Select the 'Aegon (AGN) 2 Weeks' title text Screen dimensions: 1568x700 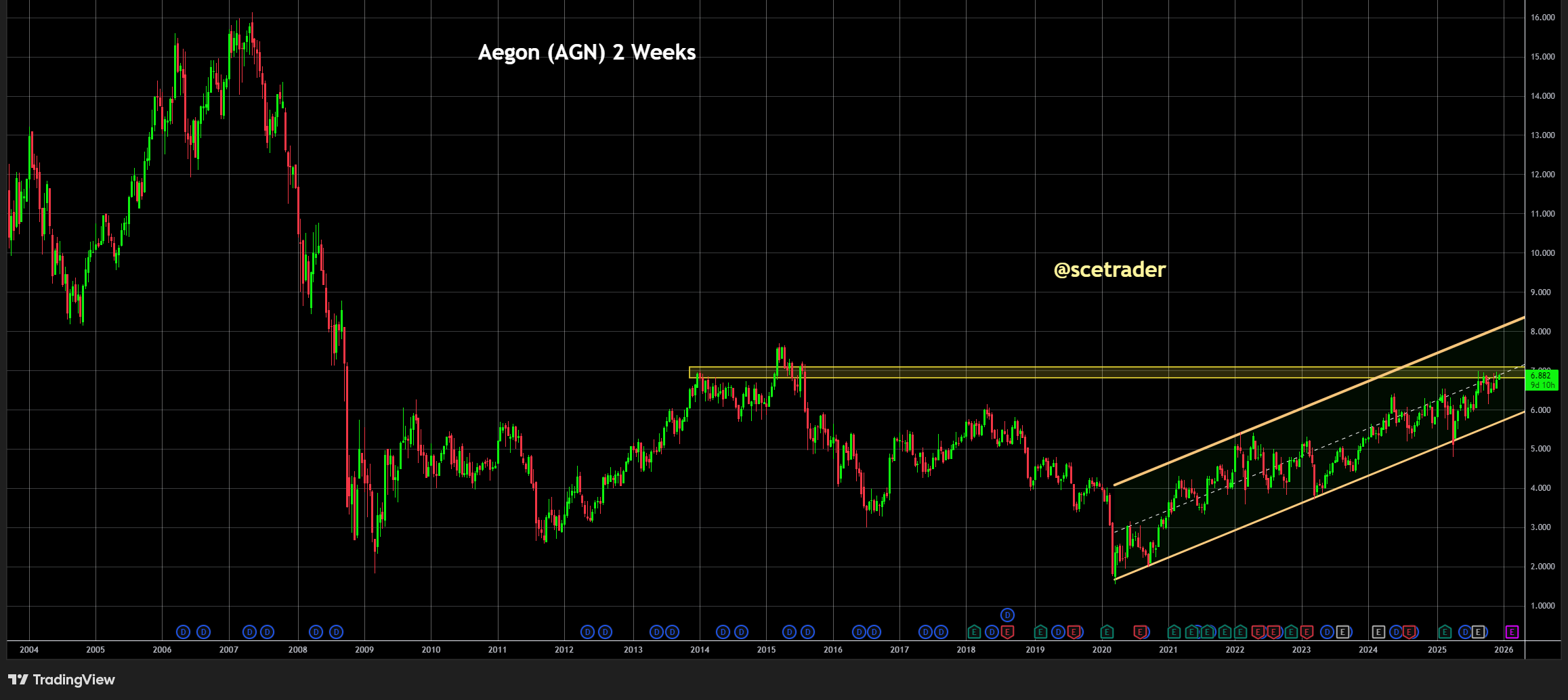[x=587, y=52]
